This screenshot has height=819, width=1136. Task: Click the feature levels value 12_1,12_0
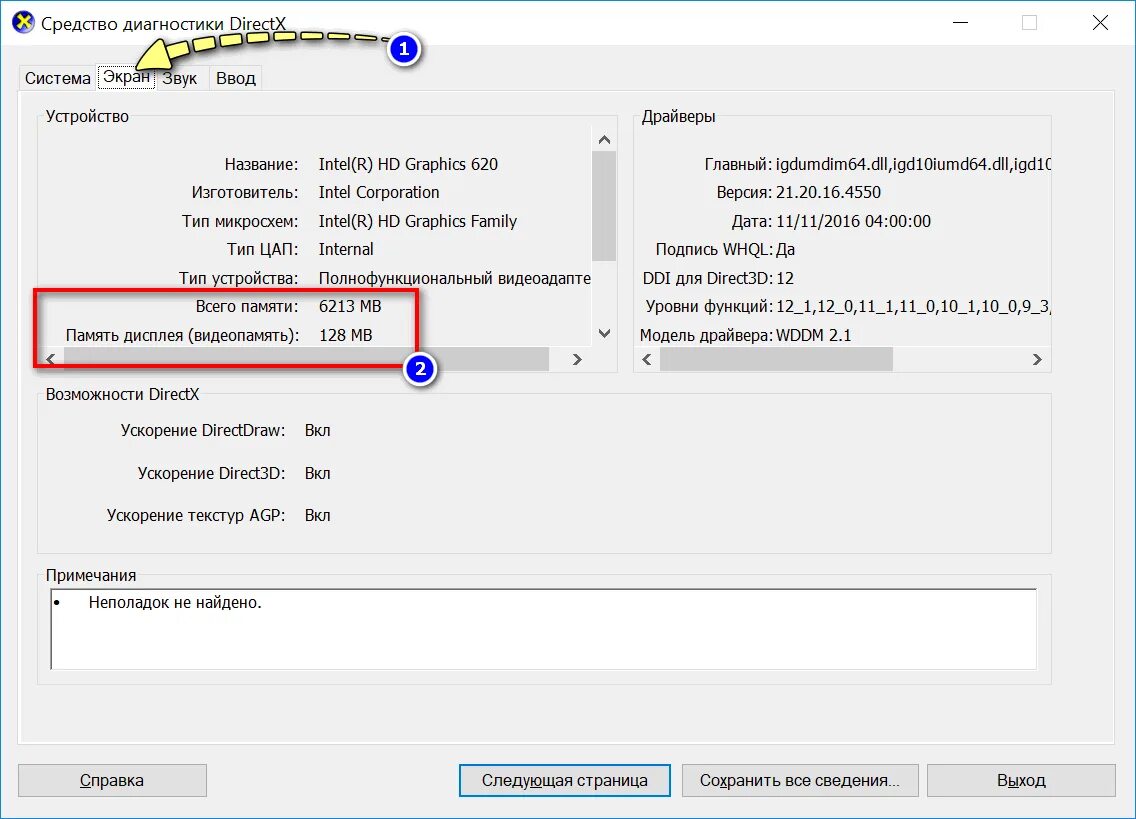pyautogui.click(x=913, y=307)
